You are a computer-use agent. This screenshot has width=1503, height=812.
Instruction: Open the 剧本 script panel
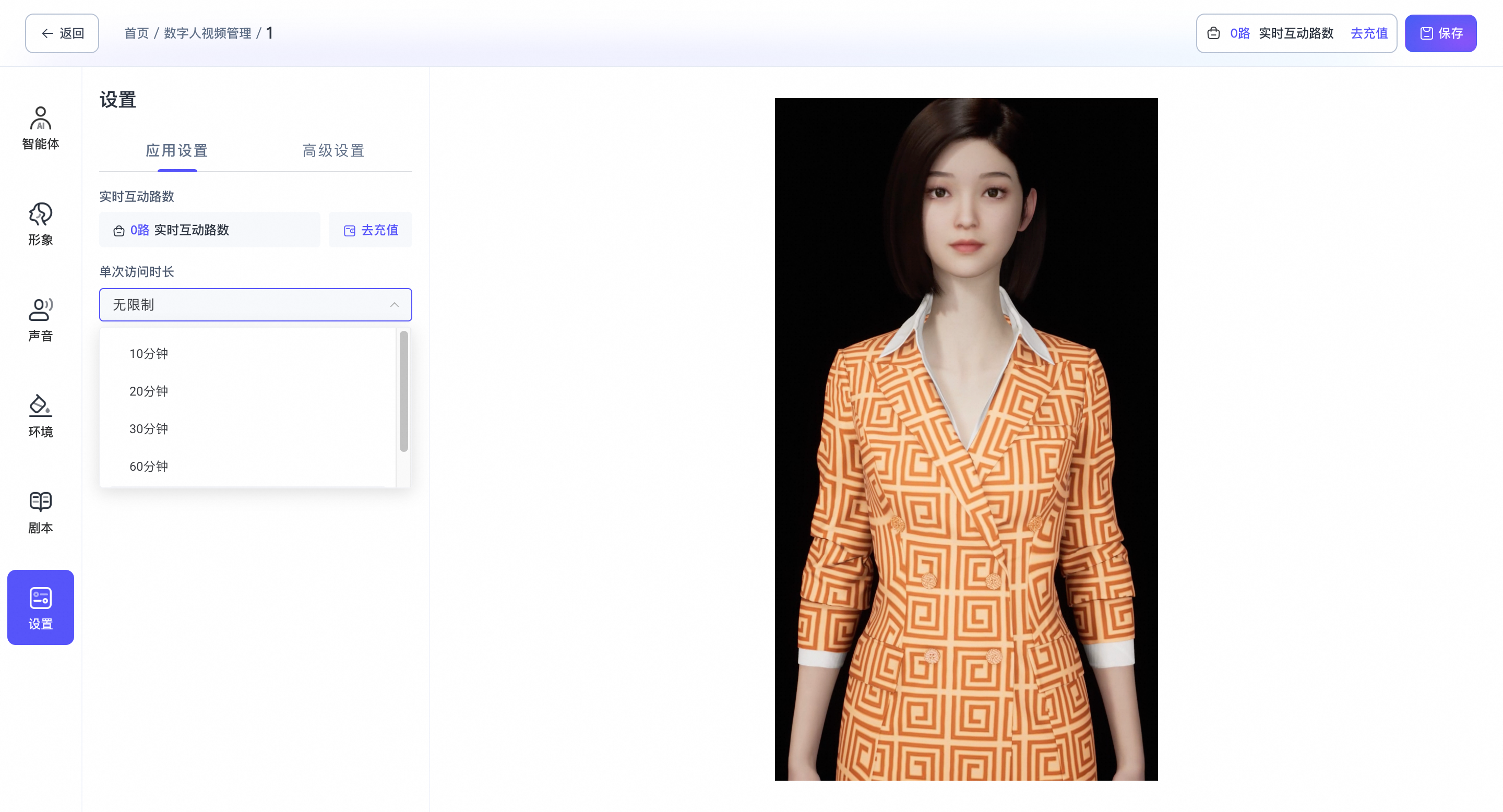pos(40,511)
